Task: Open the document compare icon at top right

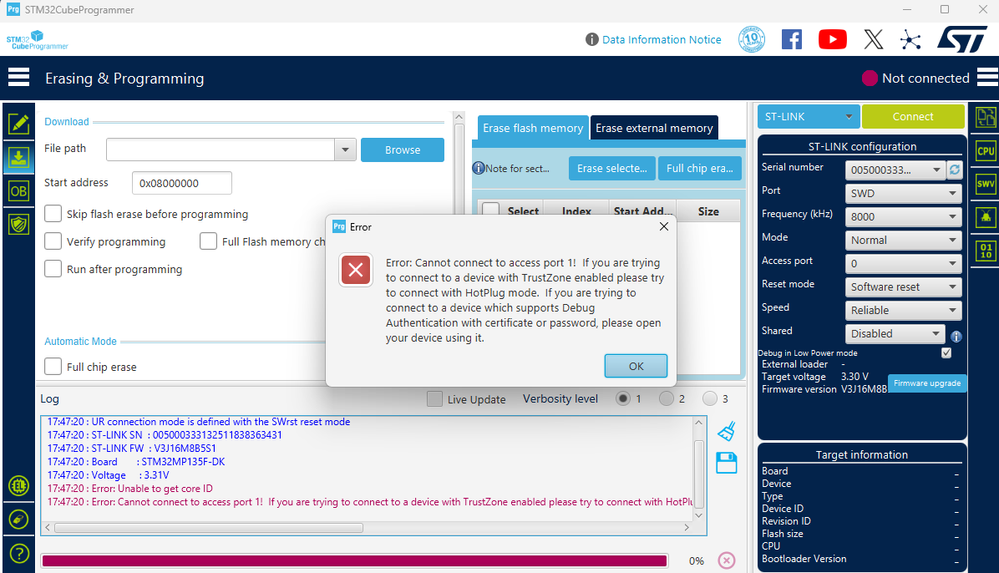Action: 985,117
